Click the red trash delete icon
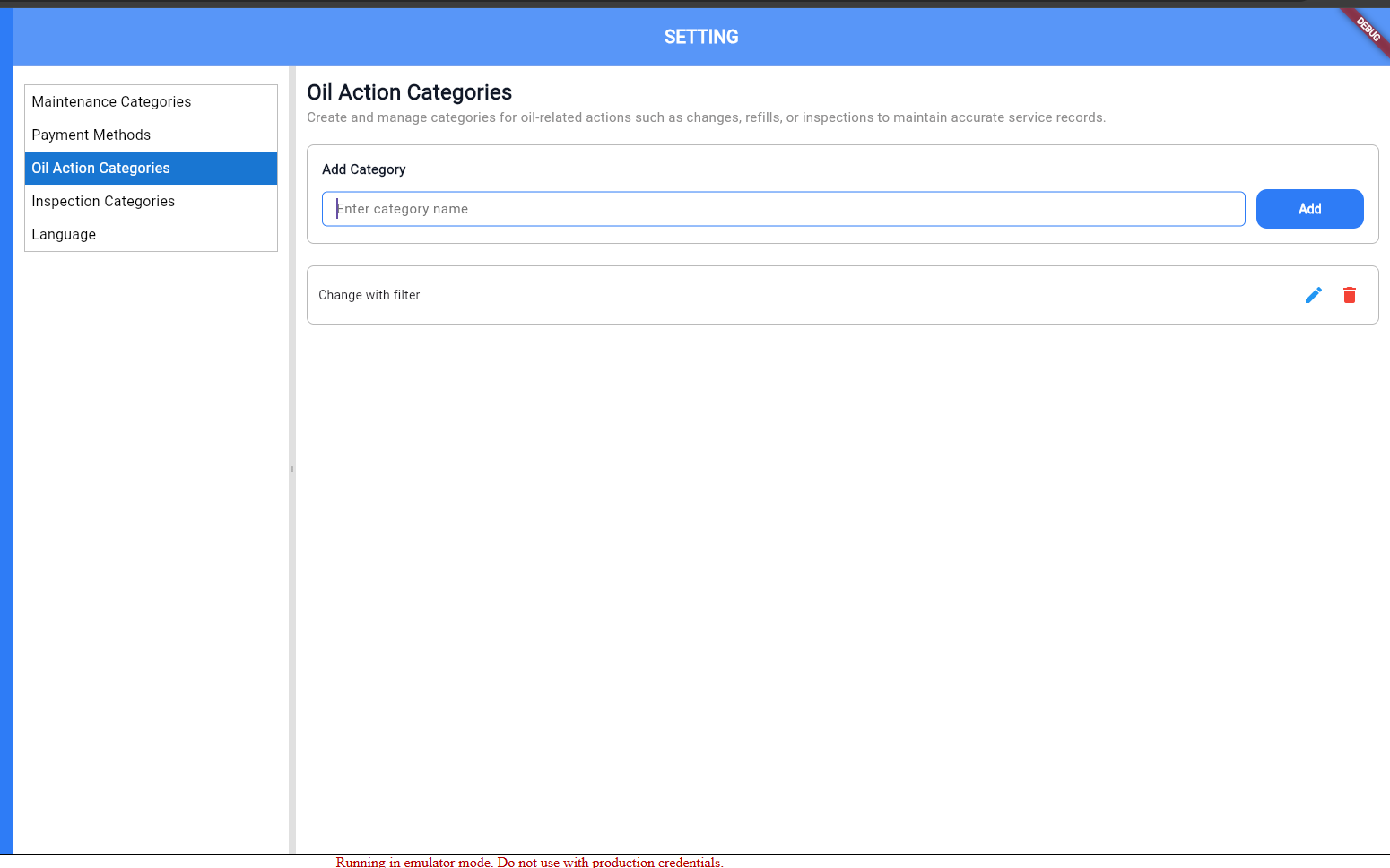Image resolution: width=1390 pixels, height=868 pixels. click(1349, 295)
